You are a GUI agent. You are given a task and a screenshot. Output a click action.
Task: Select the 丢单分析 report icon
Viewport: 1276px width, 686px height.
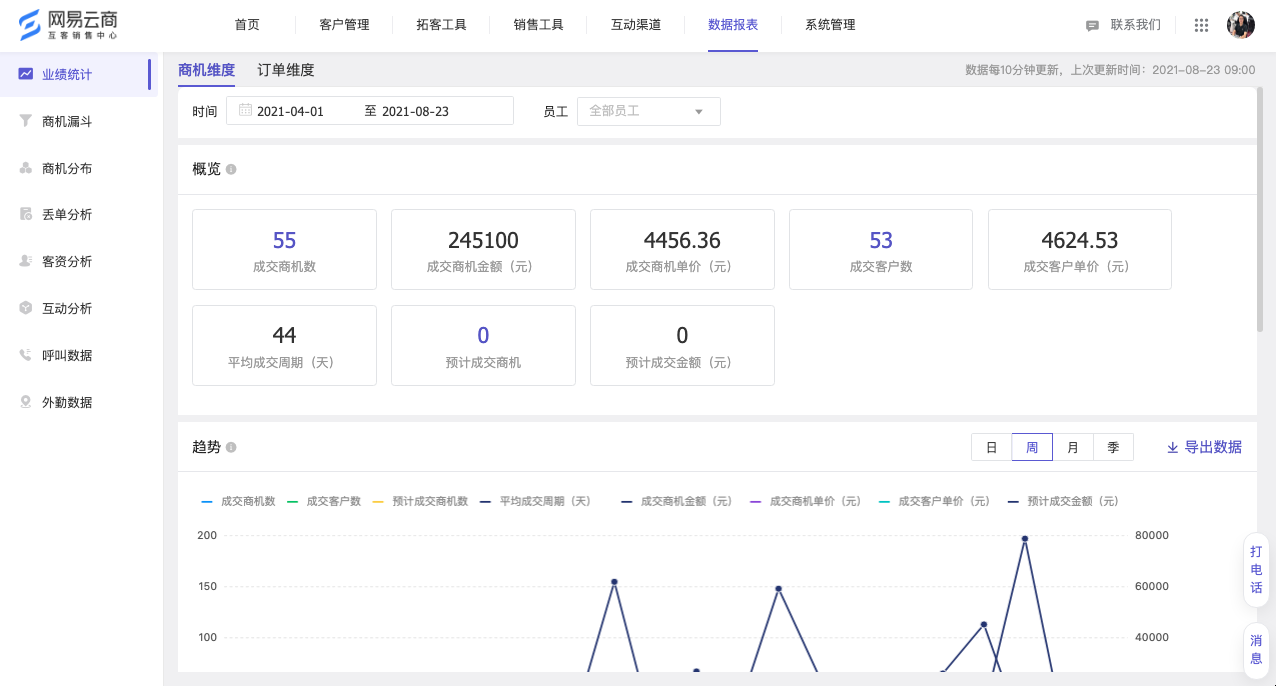click(26, 214)
